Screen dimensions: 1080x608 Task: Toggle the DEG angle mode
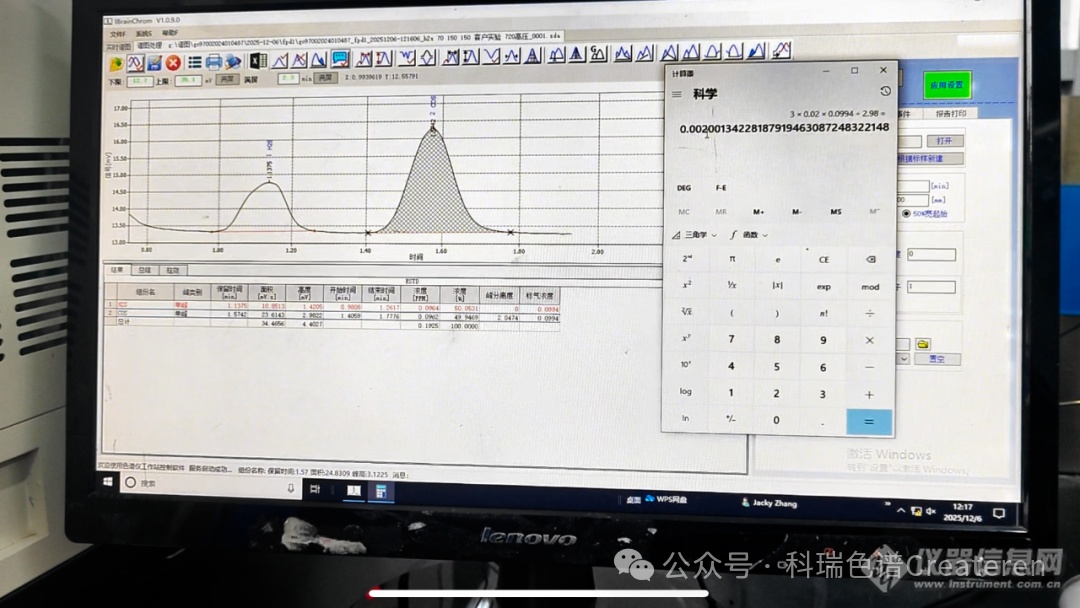click(684, 188)
